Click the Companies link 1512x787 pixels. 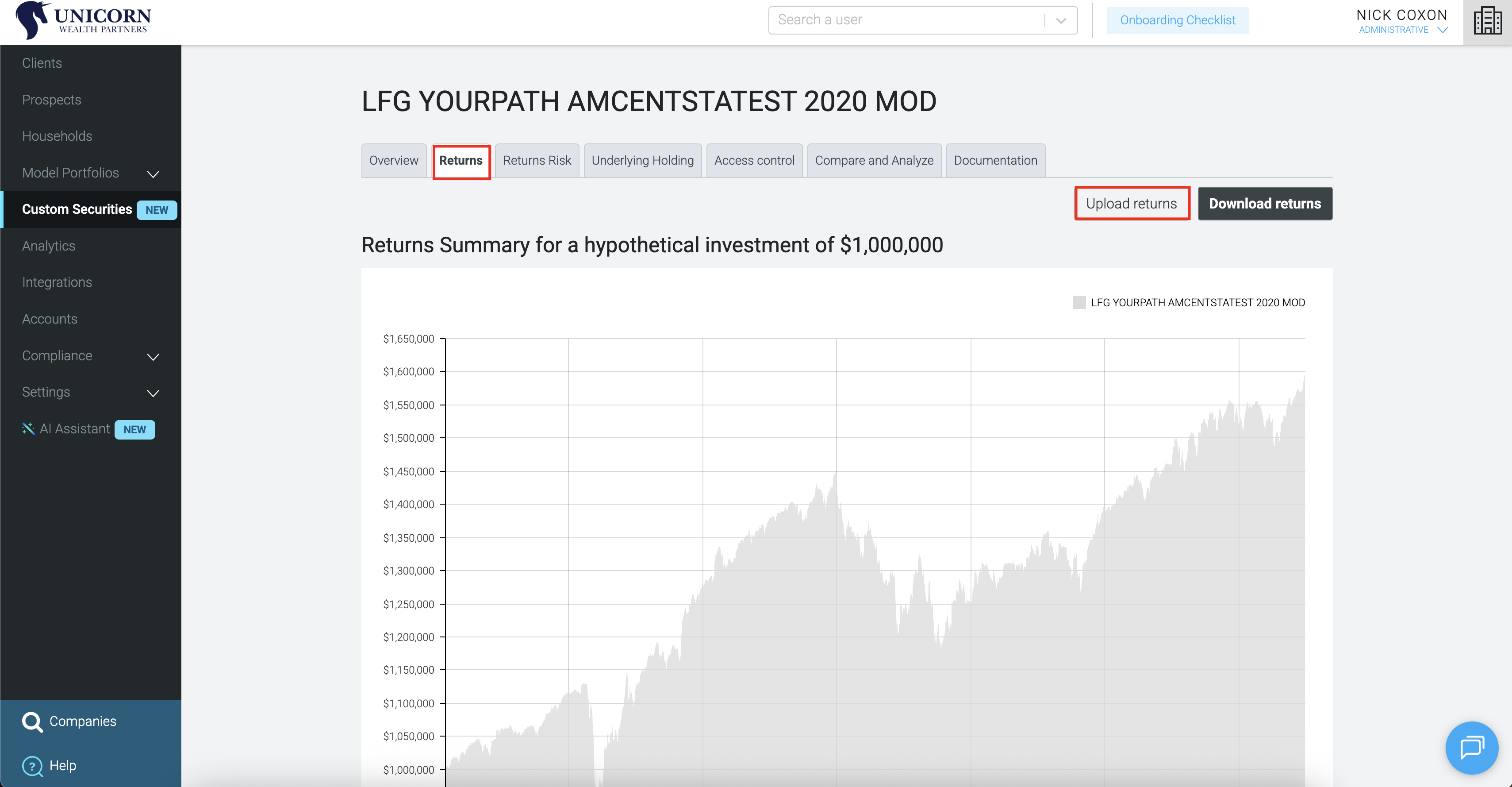click(83, 721)
